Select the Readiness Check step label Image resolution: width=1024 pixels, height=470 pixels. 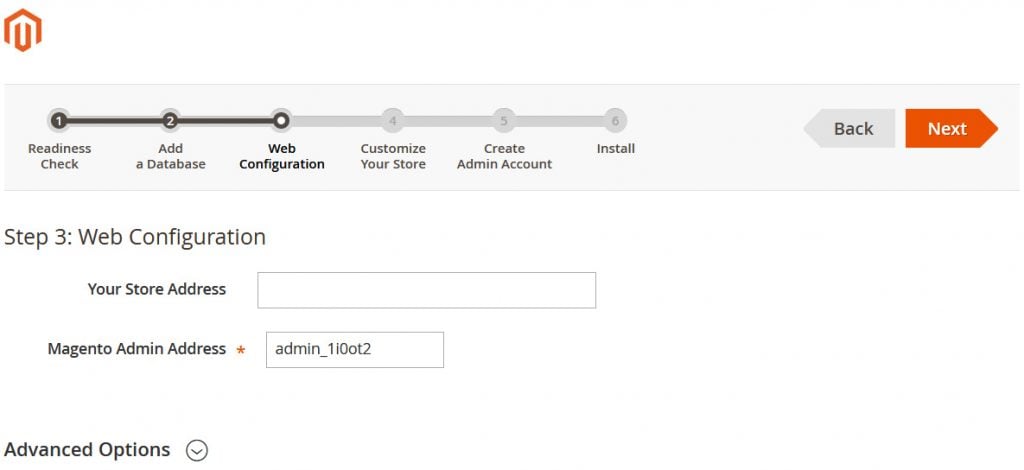click(x=59, y=156)
